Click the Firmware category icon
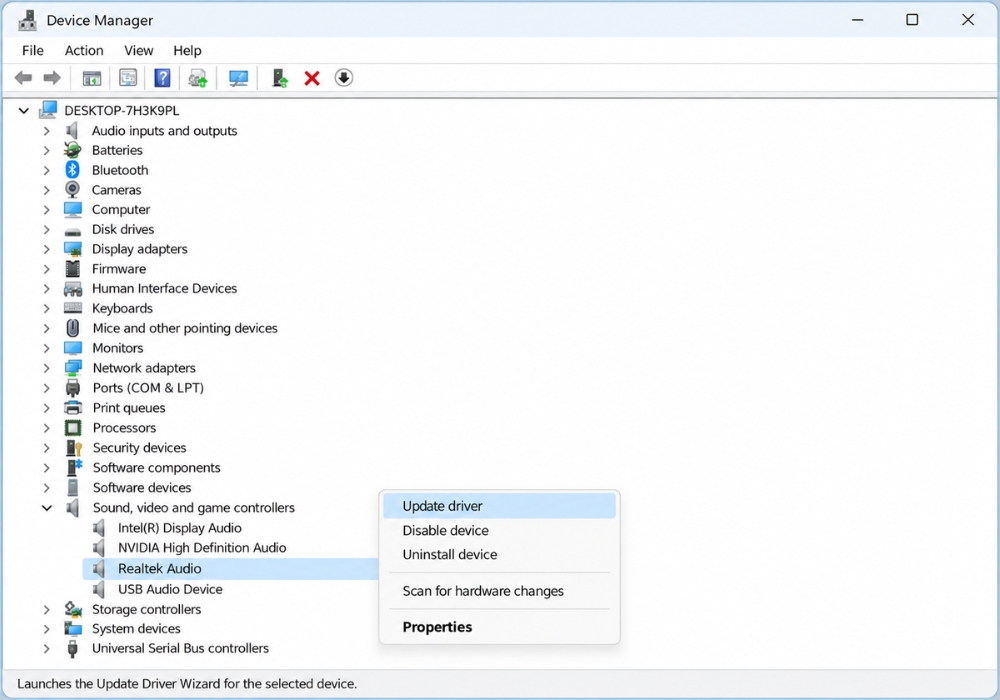 point(73,268)
